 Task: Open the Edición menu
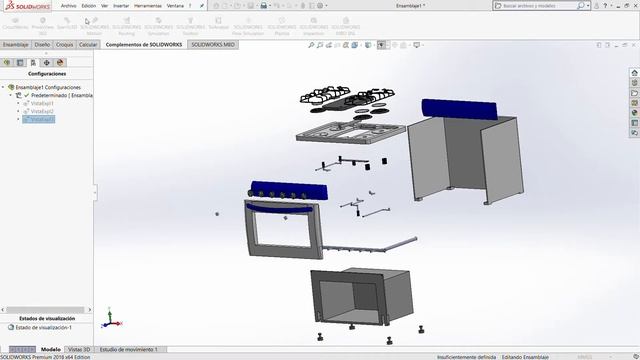[x=89, y=6]
